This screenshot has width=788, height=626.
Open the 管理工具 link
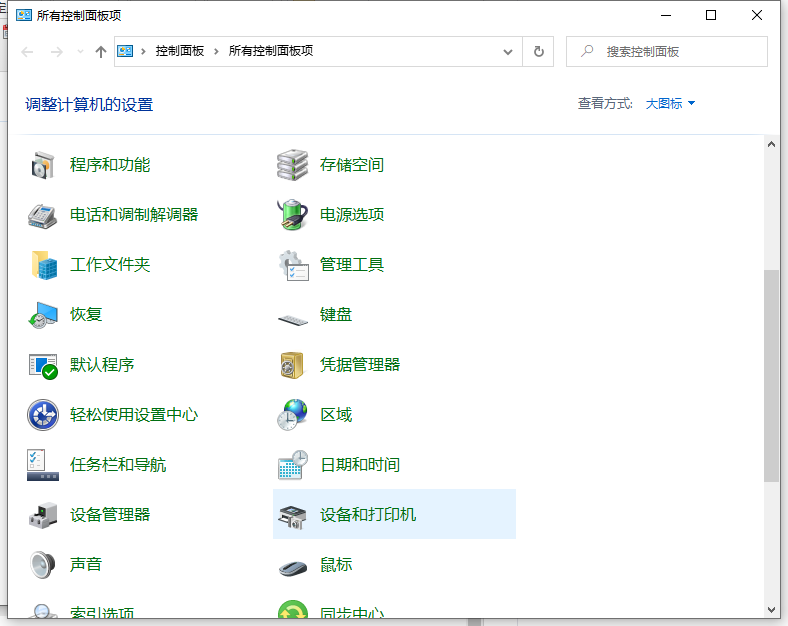352,265
